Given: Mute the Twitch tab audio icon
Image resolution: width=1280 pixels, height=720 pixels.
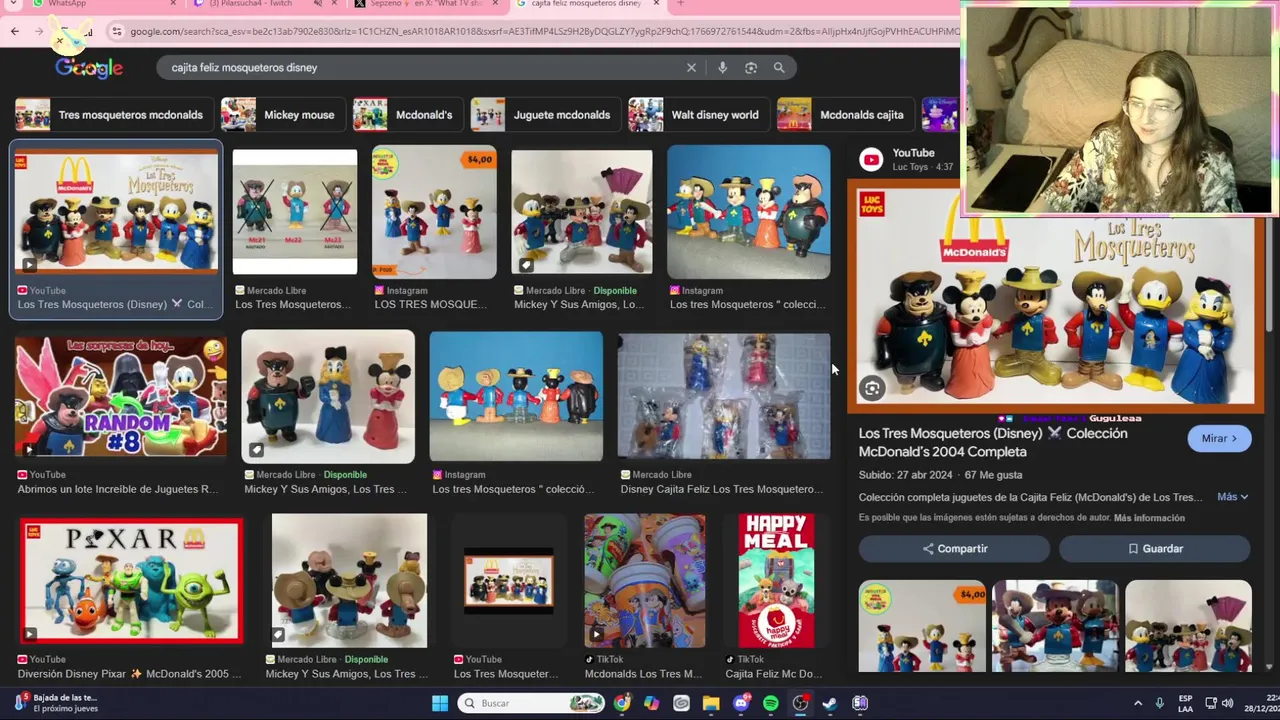Looking at the screenshot, I should (x=318, y=4).
